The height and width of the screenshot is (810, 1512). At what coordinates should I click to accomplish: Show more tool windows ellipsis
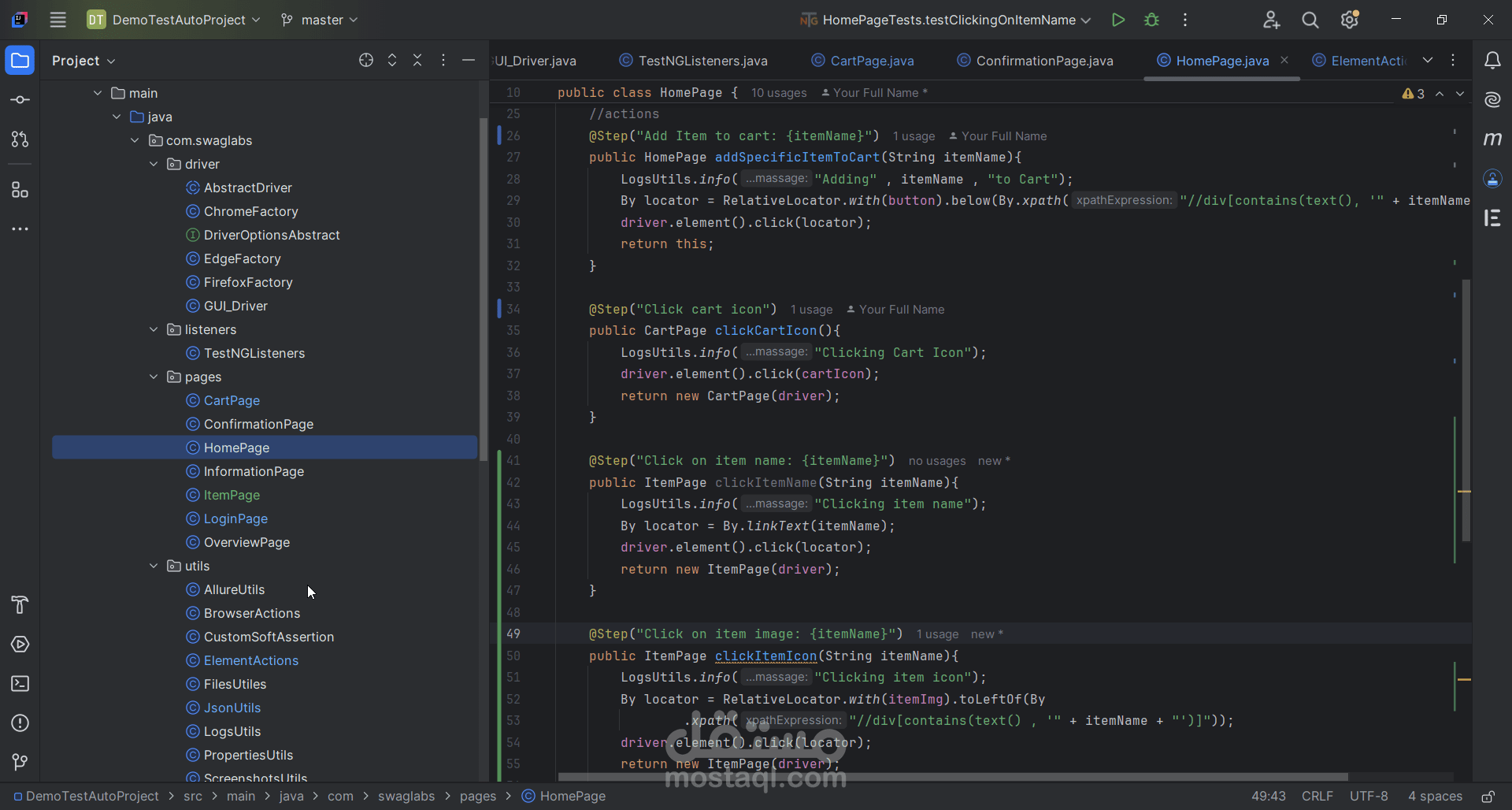point(20,229)
